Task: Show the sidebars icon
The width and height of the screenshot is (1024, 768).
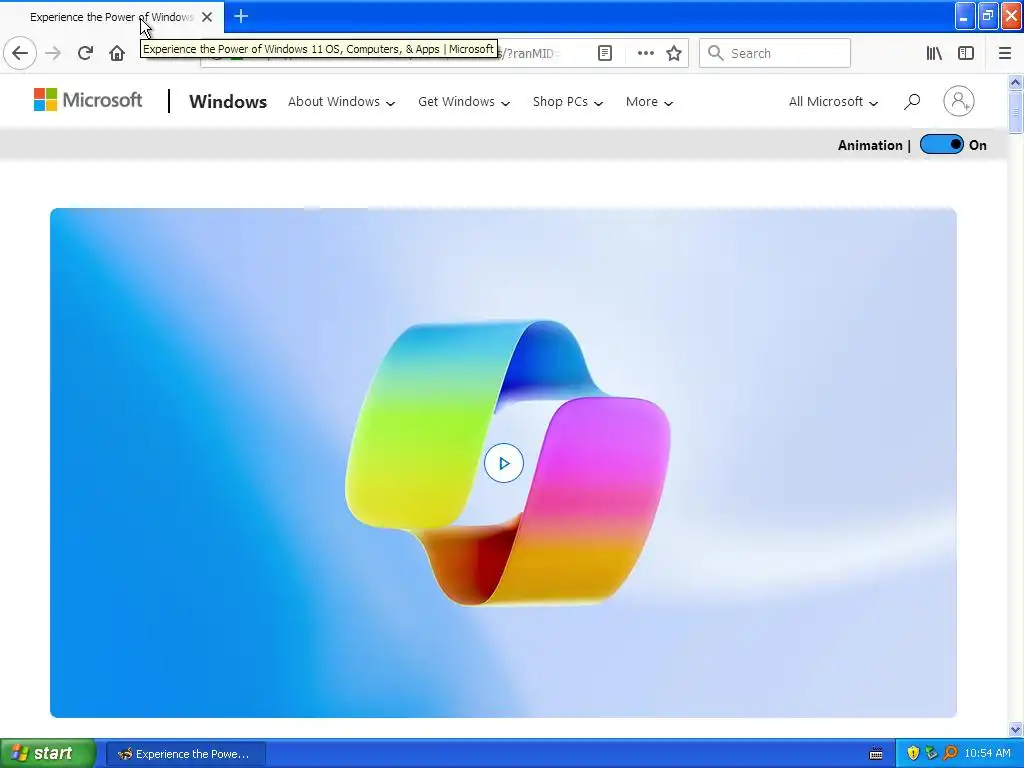Action: tap(966, 53)
